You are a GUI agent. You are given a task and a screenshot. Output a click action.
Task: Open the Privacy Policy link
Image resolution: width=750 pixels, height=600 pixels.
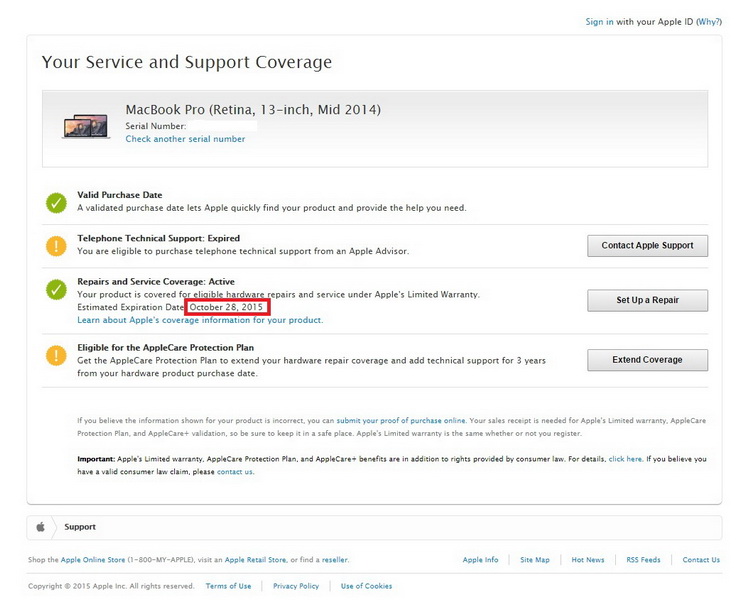tap(296, 586)
